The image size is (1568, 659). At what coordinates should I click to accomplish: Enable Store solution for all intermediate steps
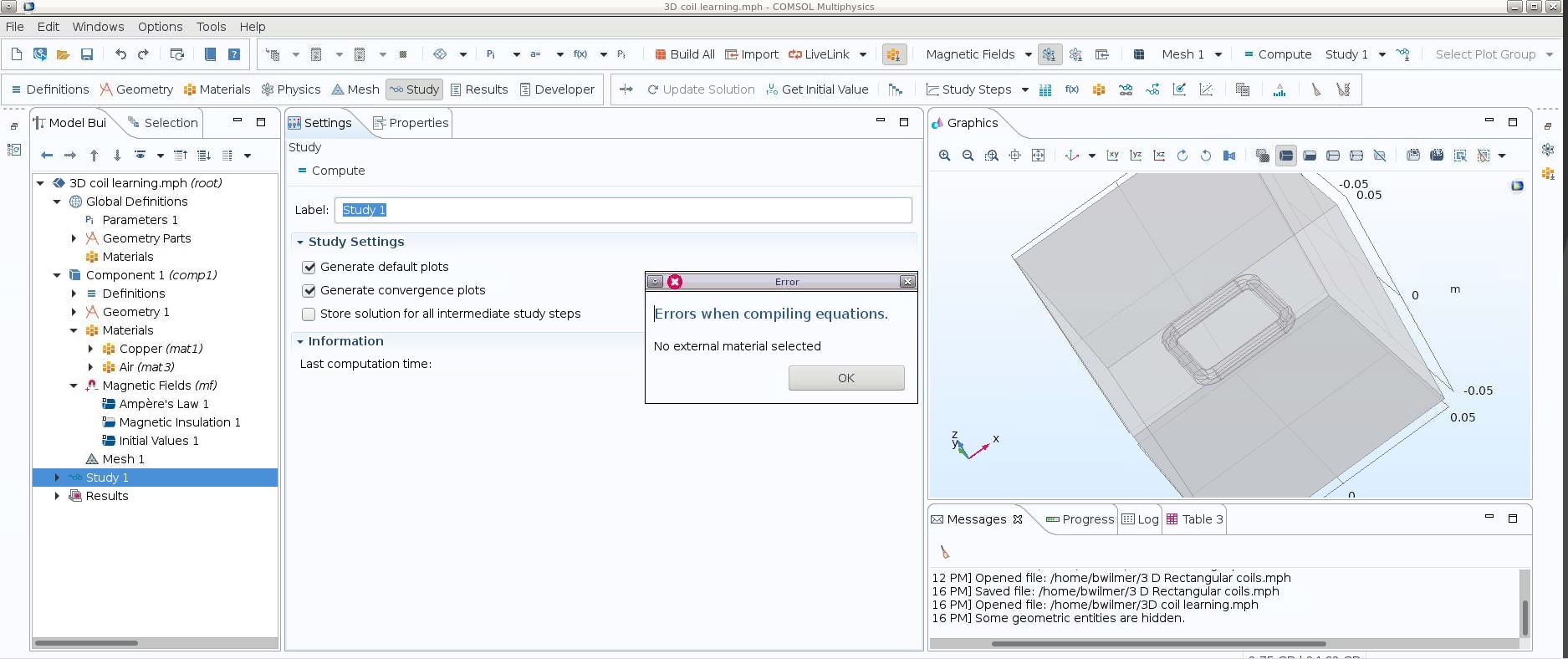click(309, 314)
